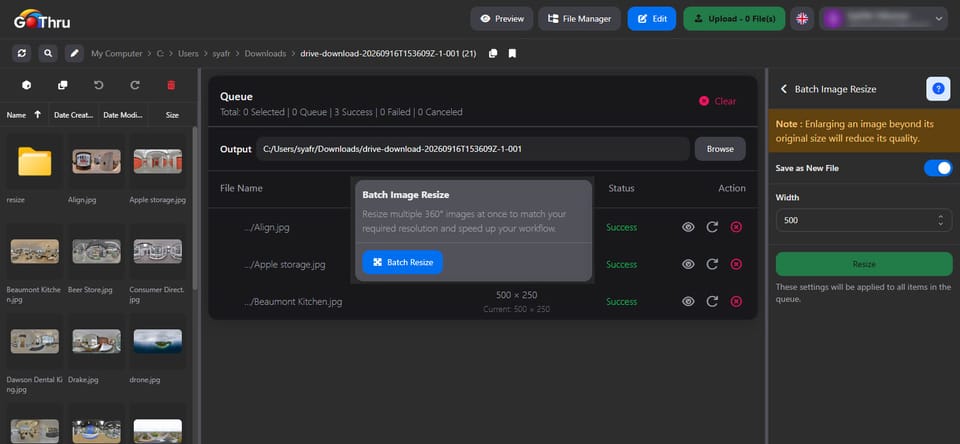Image resolution: width=960 pixels, height=444 pixels.
Task: Click .../Apple storage.jpg in the queue
Action: pyautogui.click(x=283, y=265)
